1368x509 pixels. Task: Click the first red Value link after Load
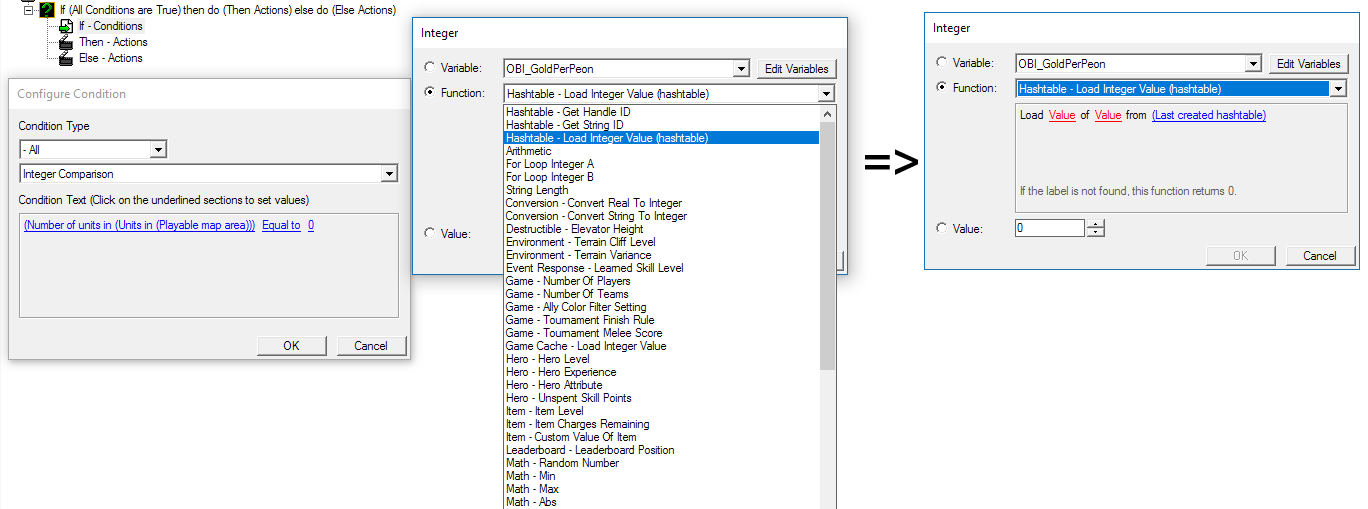click(x=1062, y=115)
